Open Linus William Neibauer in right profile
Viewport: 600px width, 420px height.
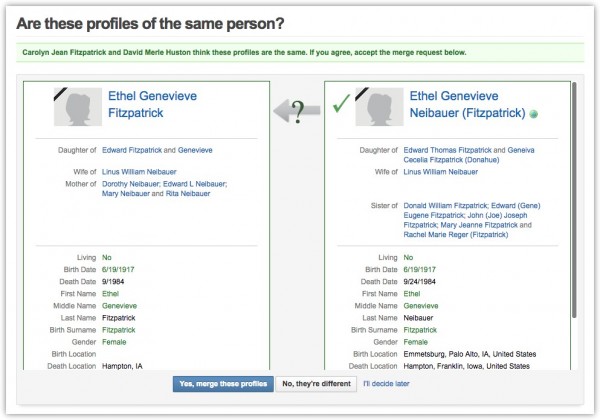tap(440, 172)
